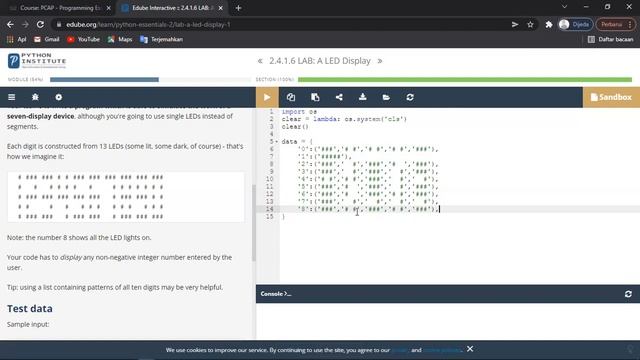Viewport: 640px width, 360px height.
Task: Go back in browser history
Action: (x=10, y=24)
